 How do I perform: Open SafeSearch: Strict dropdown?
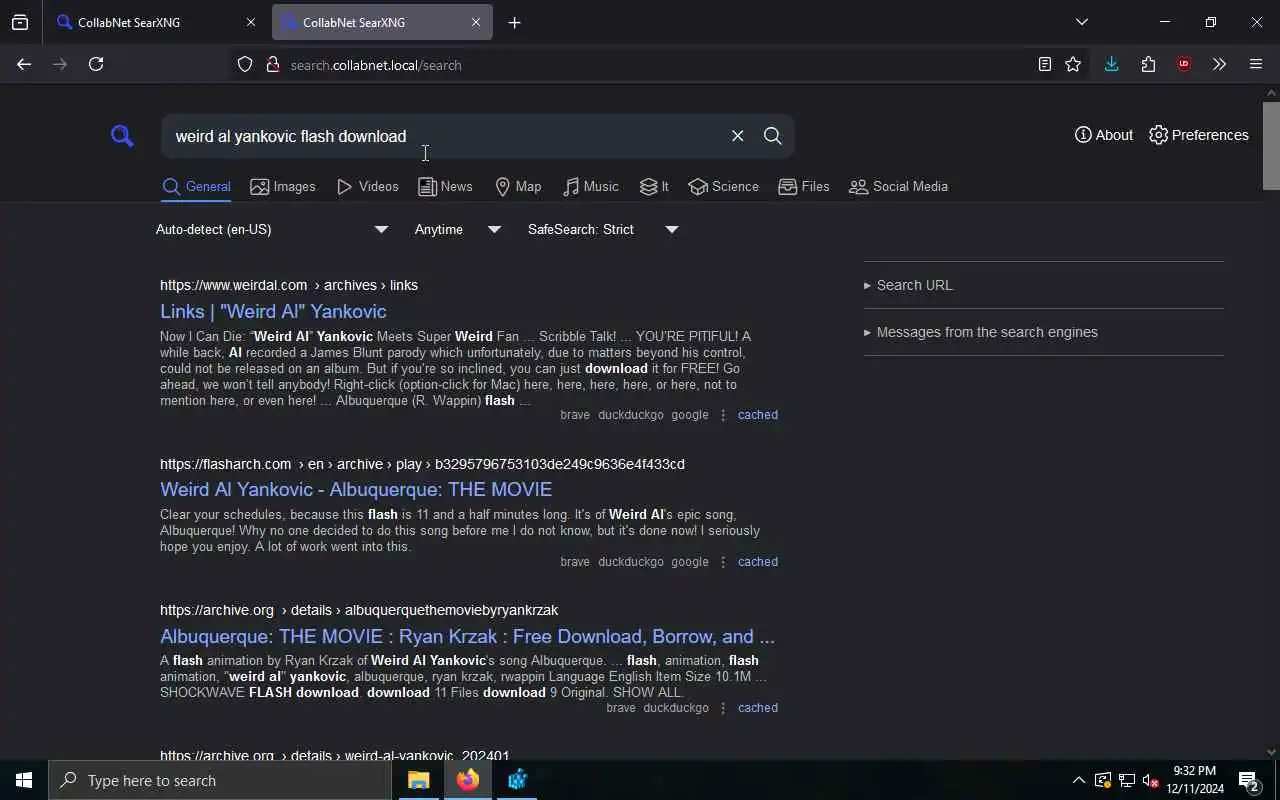click(x=603, y=229)
